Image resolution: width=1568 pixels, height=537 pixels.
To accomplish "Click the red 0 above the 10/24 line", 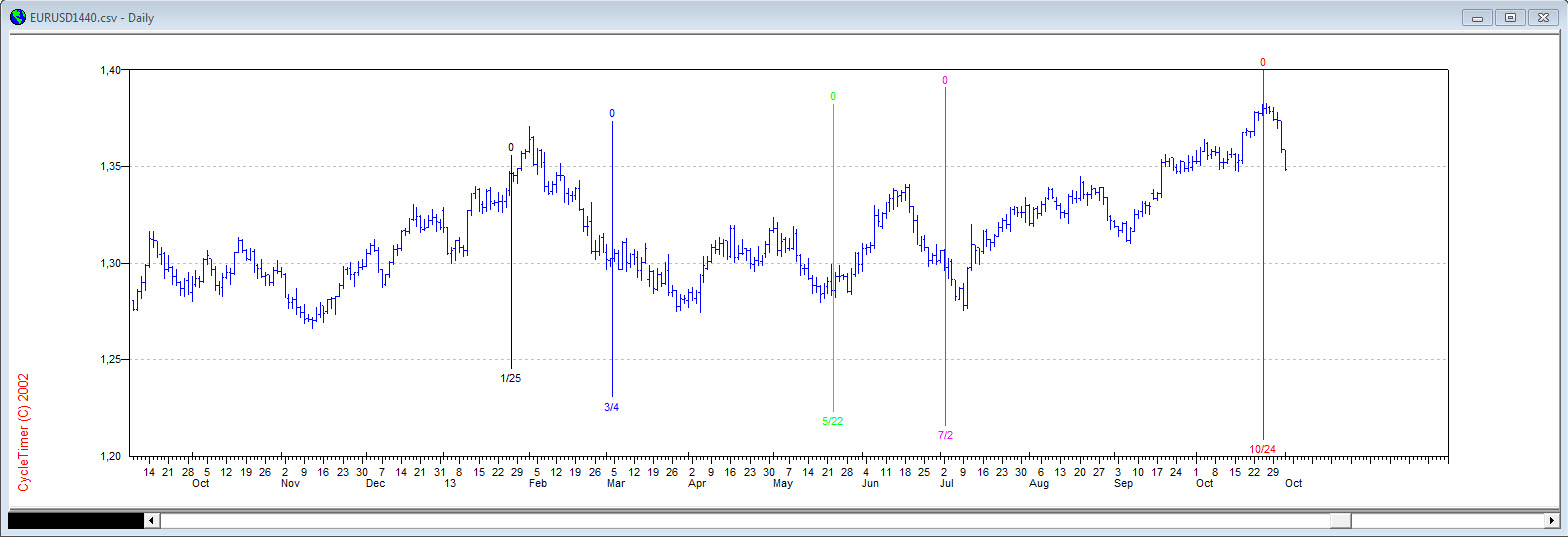I will tap(1263, 62).
